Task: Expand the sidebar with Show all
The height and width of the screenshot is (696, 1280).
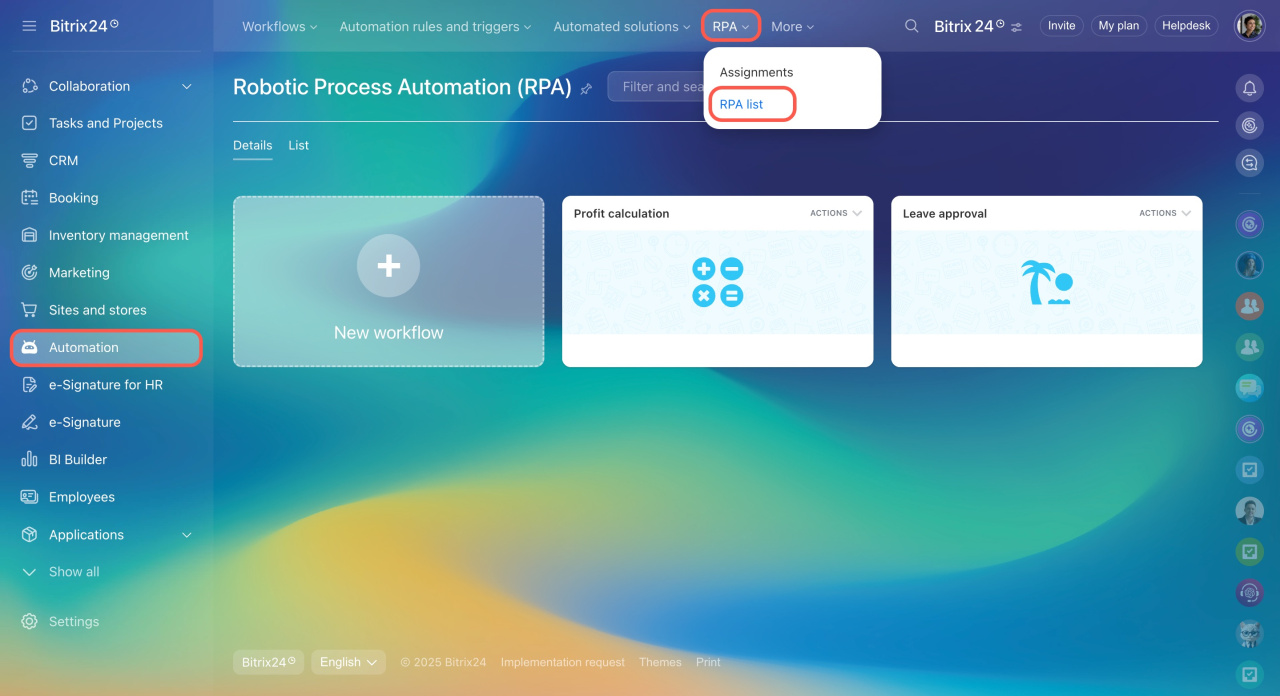Action: [61, 572]
